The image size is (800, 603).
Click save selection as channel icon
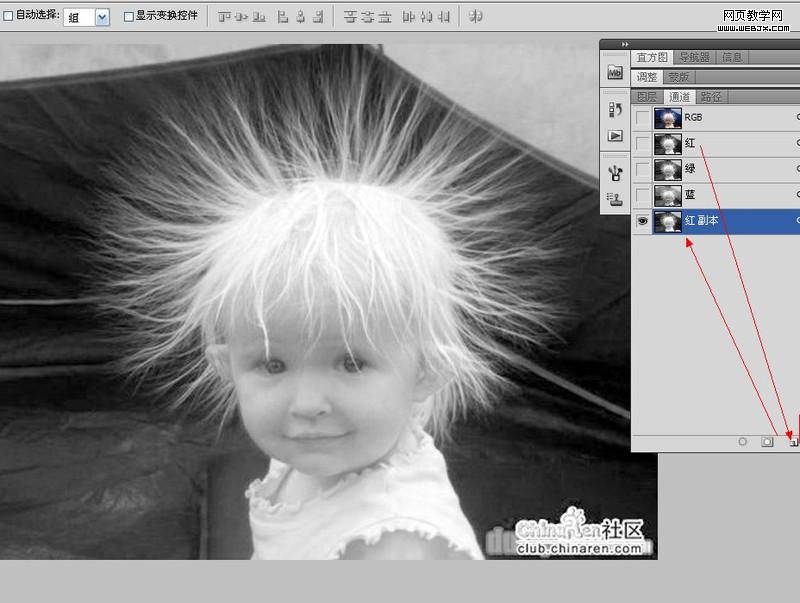(x=767, y=442)
